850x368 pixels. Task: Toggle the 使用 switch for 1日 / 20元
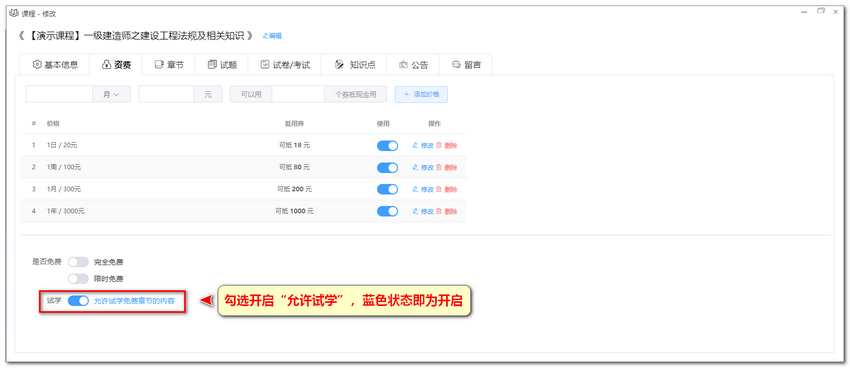point(387,145)
